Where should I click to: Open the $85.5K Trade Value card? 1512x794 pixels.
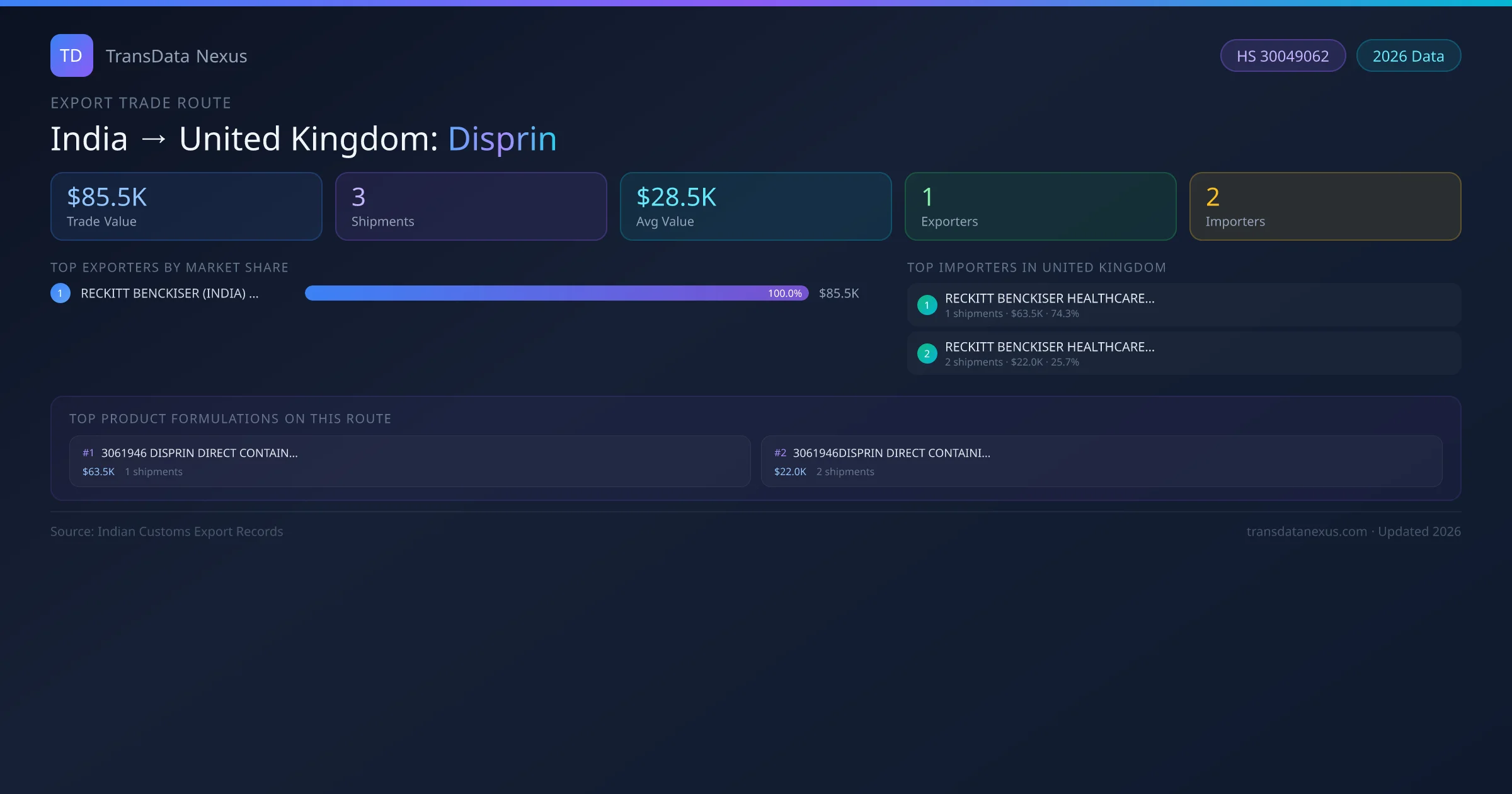[186, 207]
